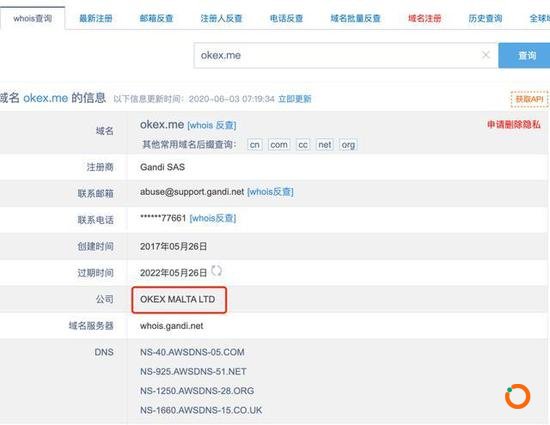Open whois 反查 link next to domain
The width and height of the screenshot is (550, 425).
pos(212,125)
